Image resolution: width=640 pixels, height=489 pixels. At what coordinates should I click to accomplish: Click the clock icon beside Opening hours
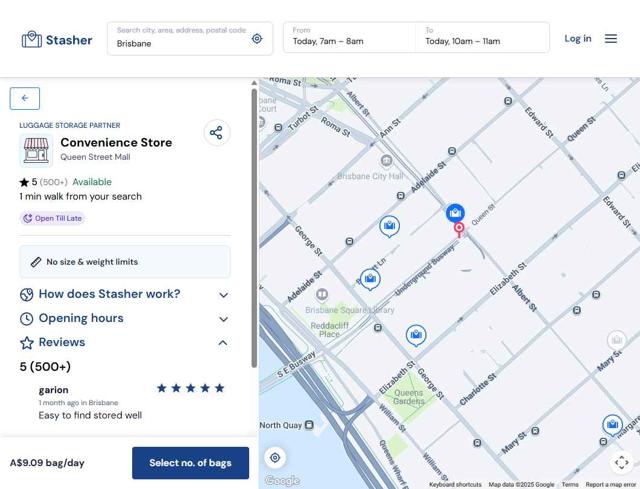click(x=27, y=319)
